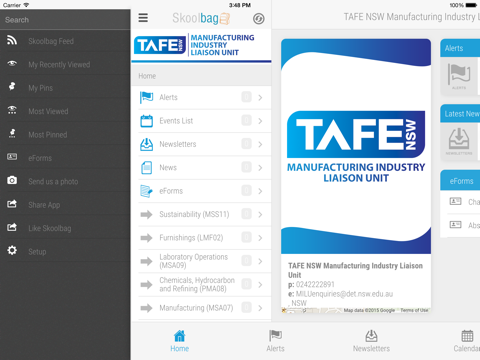
Task: Select the Send us a photo camera icon
Action: point(12,180)
